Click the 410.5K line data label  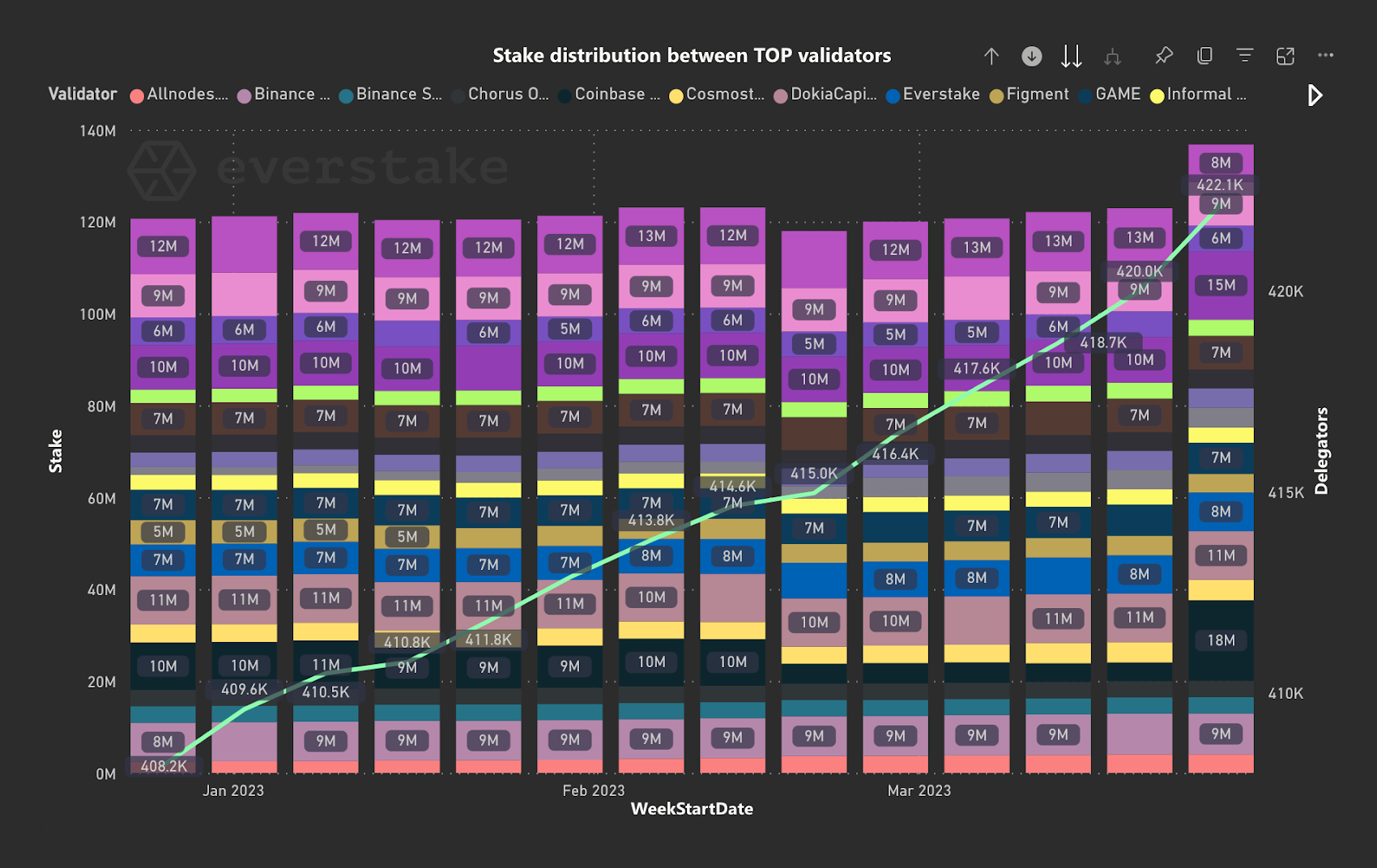click(x=326, y=692)
